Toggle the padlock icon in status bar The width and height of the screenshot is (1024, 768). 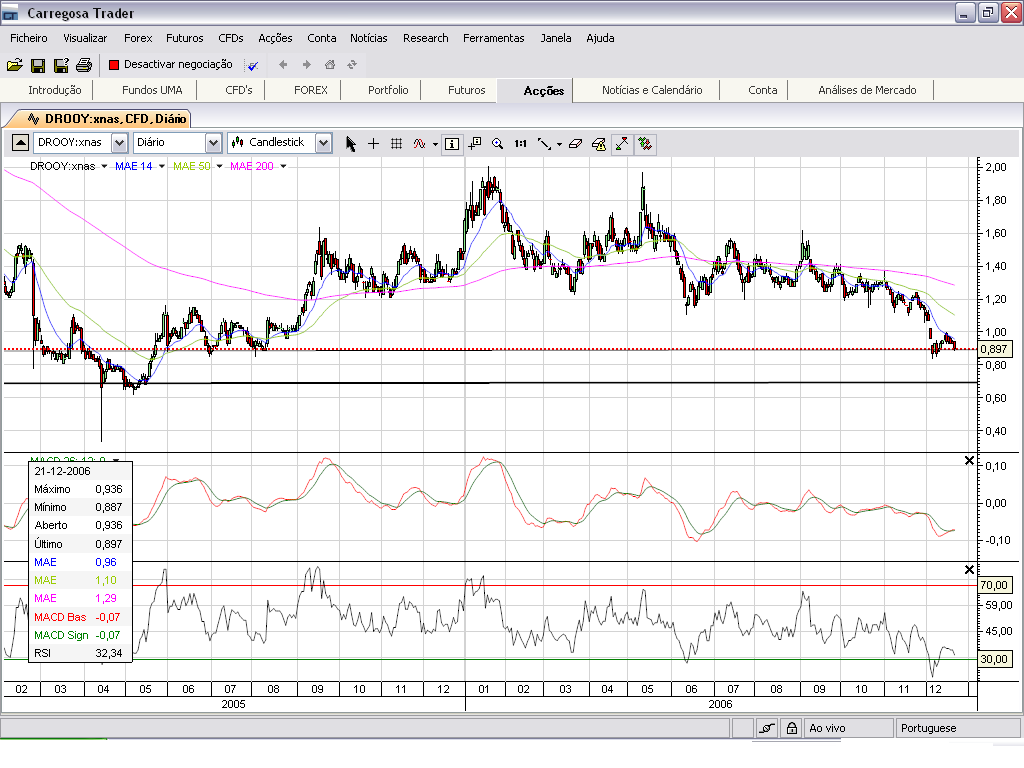click(791, 728)
